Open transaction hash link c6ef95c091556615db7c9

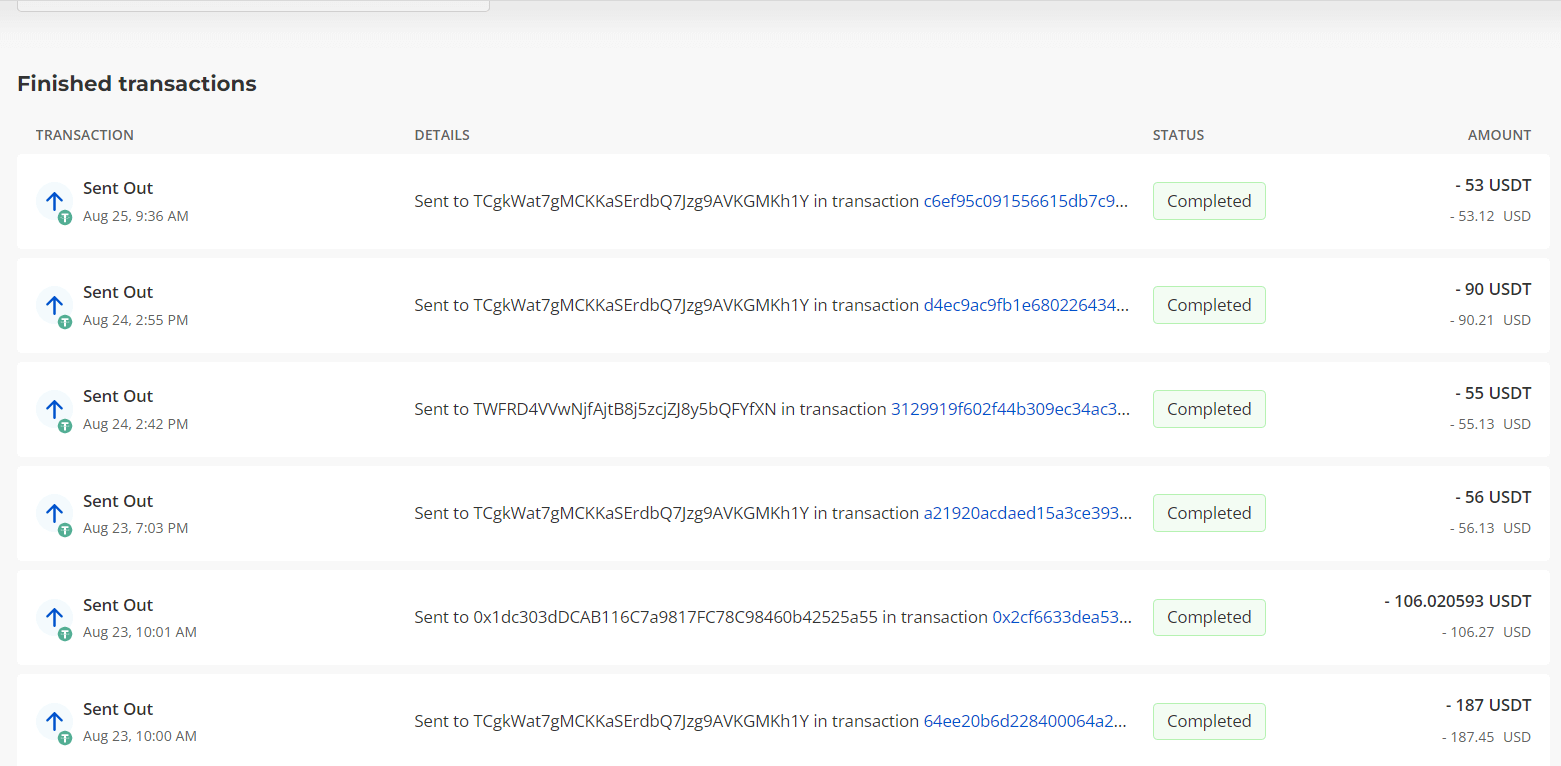[x=1026, y=201]
